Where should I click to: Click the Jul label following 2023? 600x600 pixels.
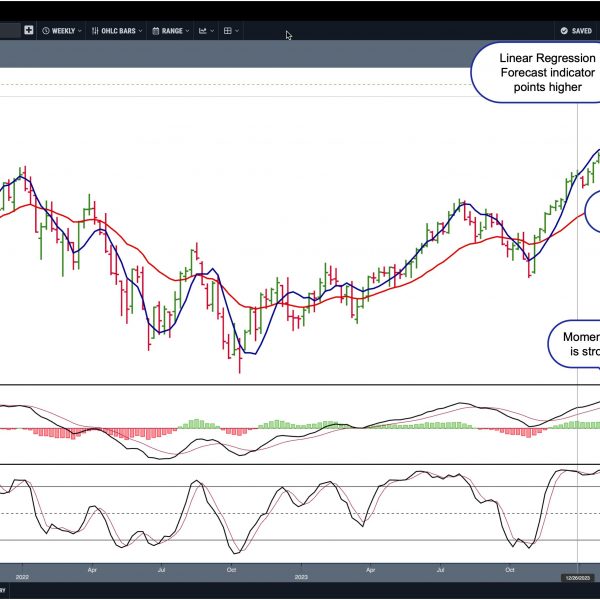[440, 570]
